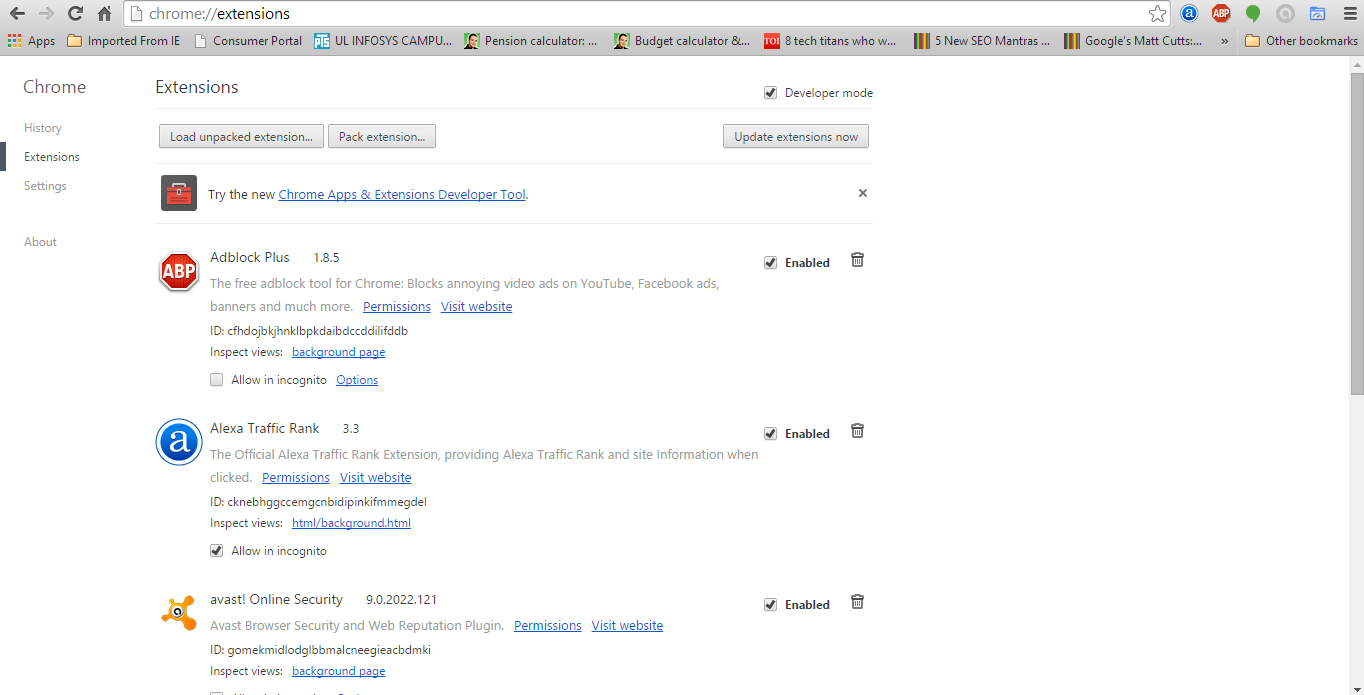Open the Google's Matt Cutts bookmark

click(x=1134, y=41)
